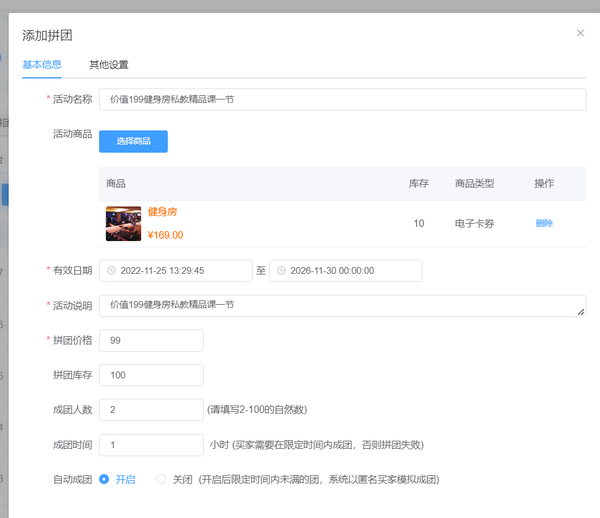Grab the 活动说明 textarea resize handle
This screenshot has height=518, width=600.
pos(581,312)
